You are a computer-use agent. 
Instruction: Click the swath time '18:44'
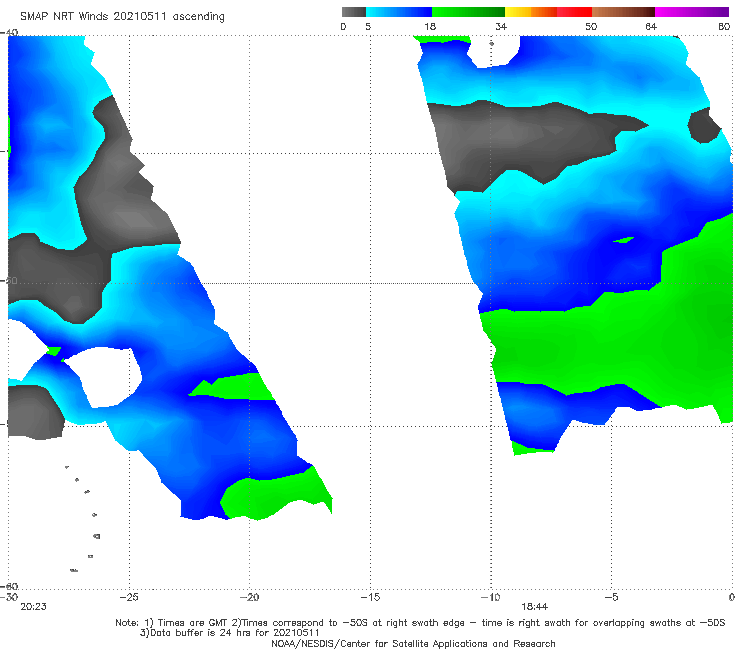click(534, 607)
